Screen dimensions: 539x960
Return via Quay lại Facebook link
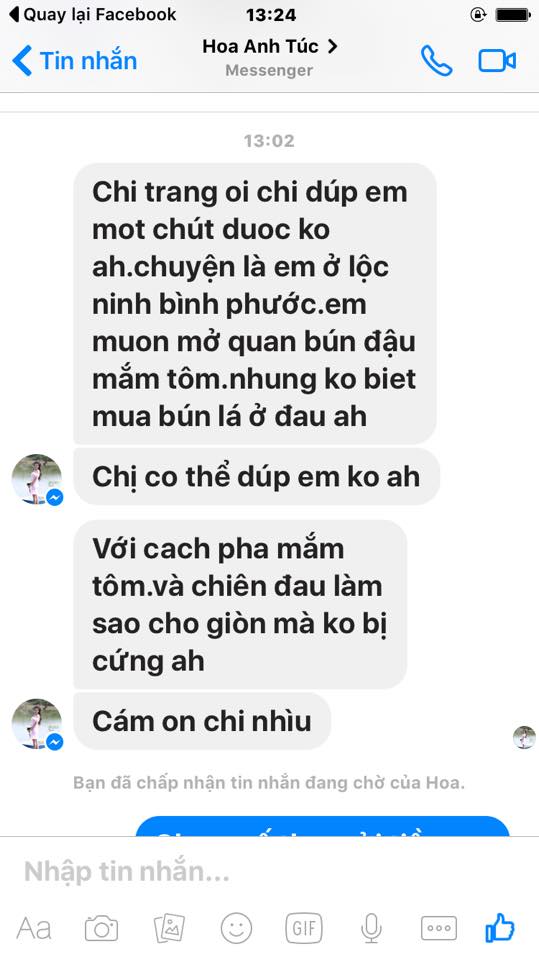[x=93, y=15]
